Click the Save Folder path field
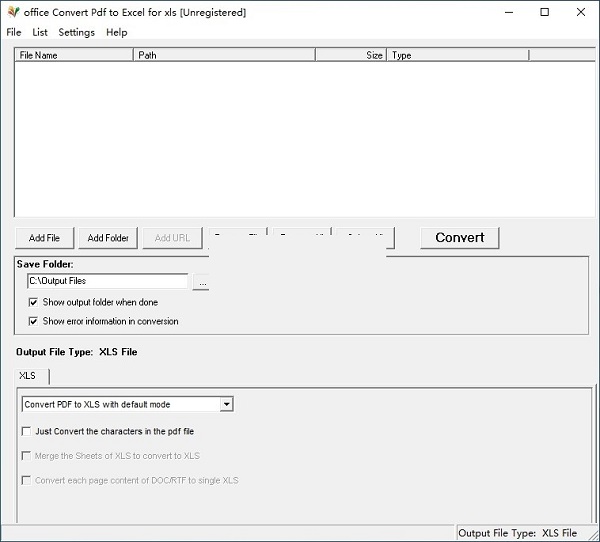The image size is (600, 542). click(x=108, y=281)
